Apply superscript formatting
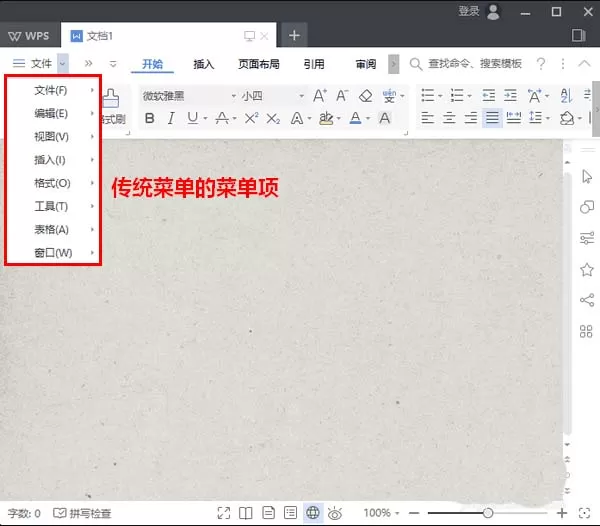 [x=251, y=118]
